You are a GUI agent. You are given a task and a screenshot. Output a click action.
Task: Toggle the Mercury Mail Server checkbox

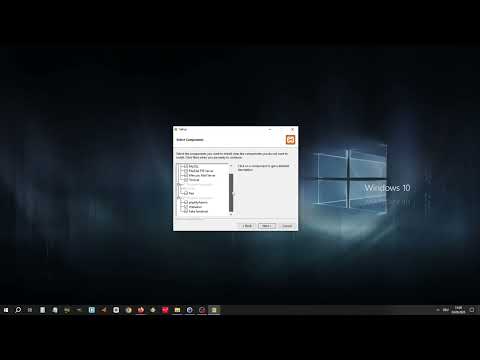(x=186, y=175)
